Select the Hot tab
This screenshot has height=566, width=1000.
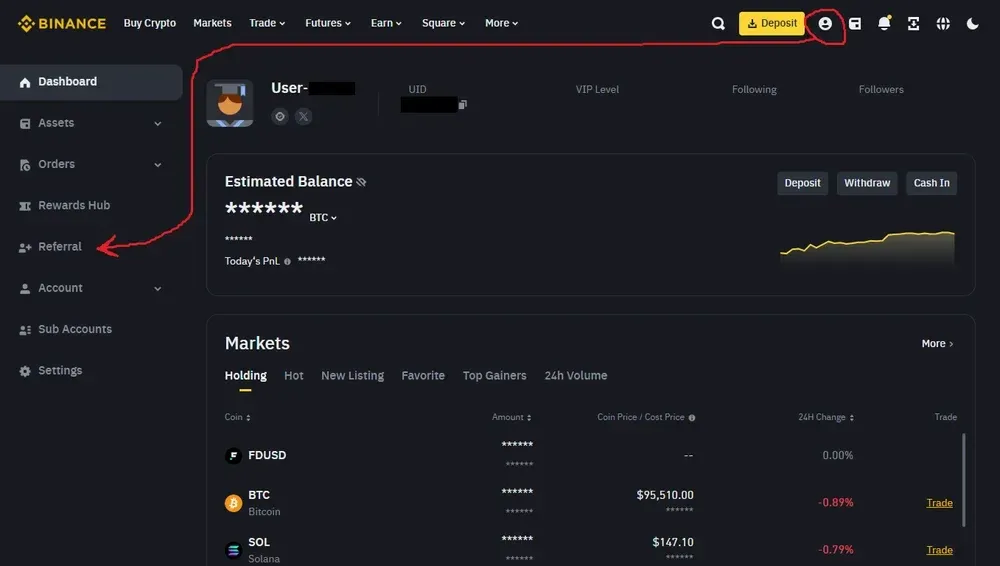[293, 376]
